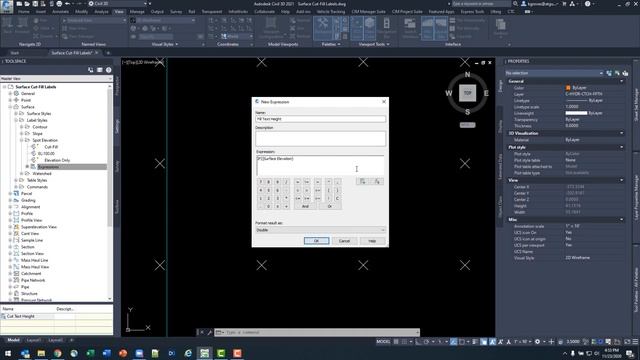Switch to Layout1 tab

(33, 340)
